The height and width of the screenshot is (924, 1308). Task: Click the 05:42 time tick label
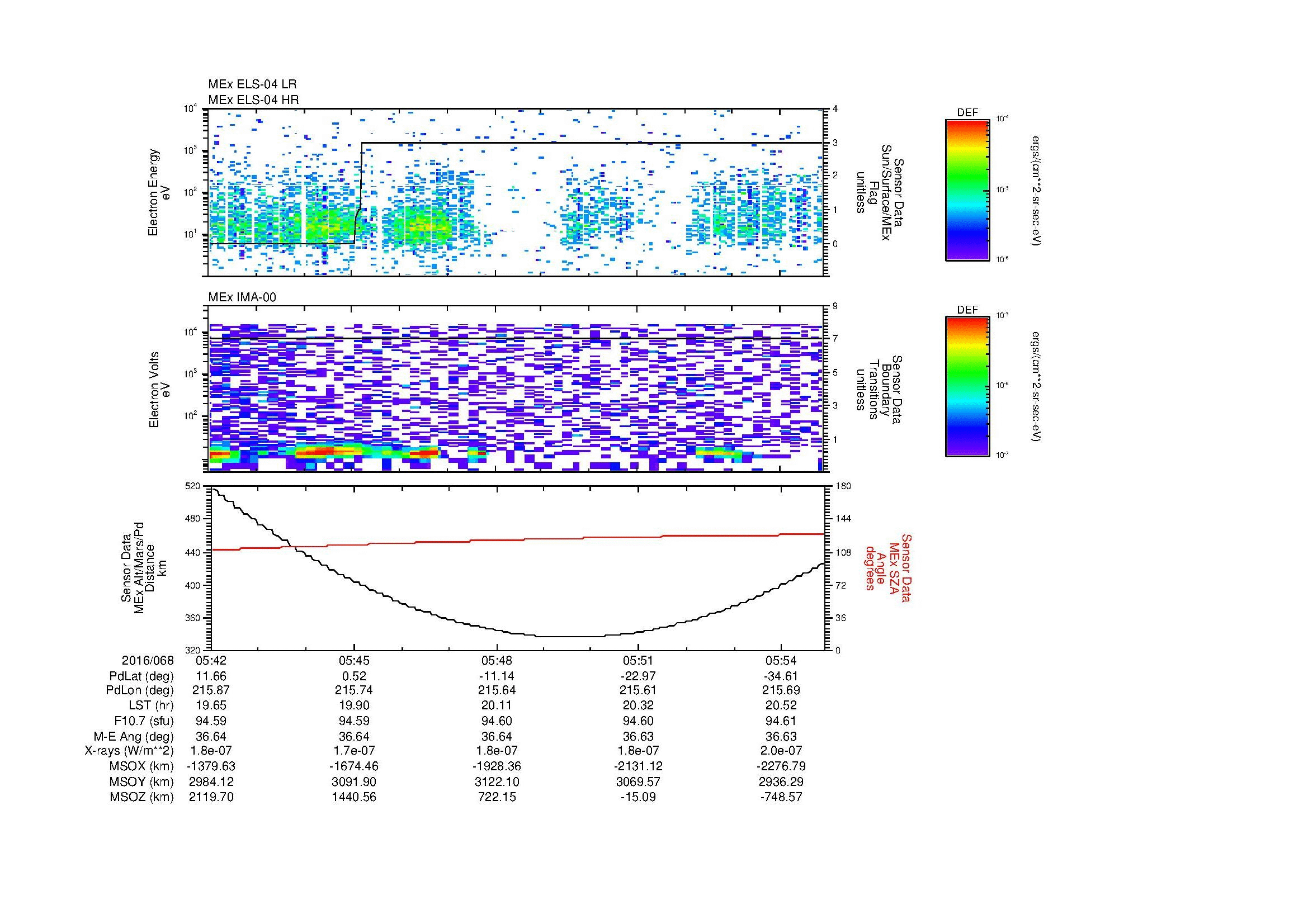click(x=211, y=661)
